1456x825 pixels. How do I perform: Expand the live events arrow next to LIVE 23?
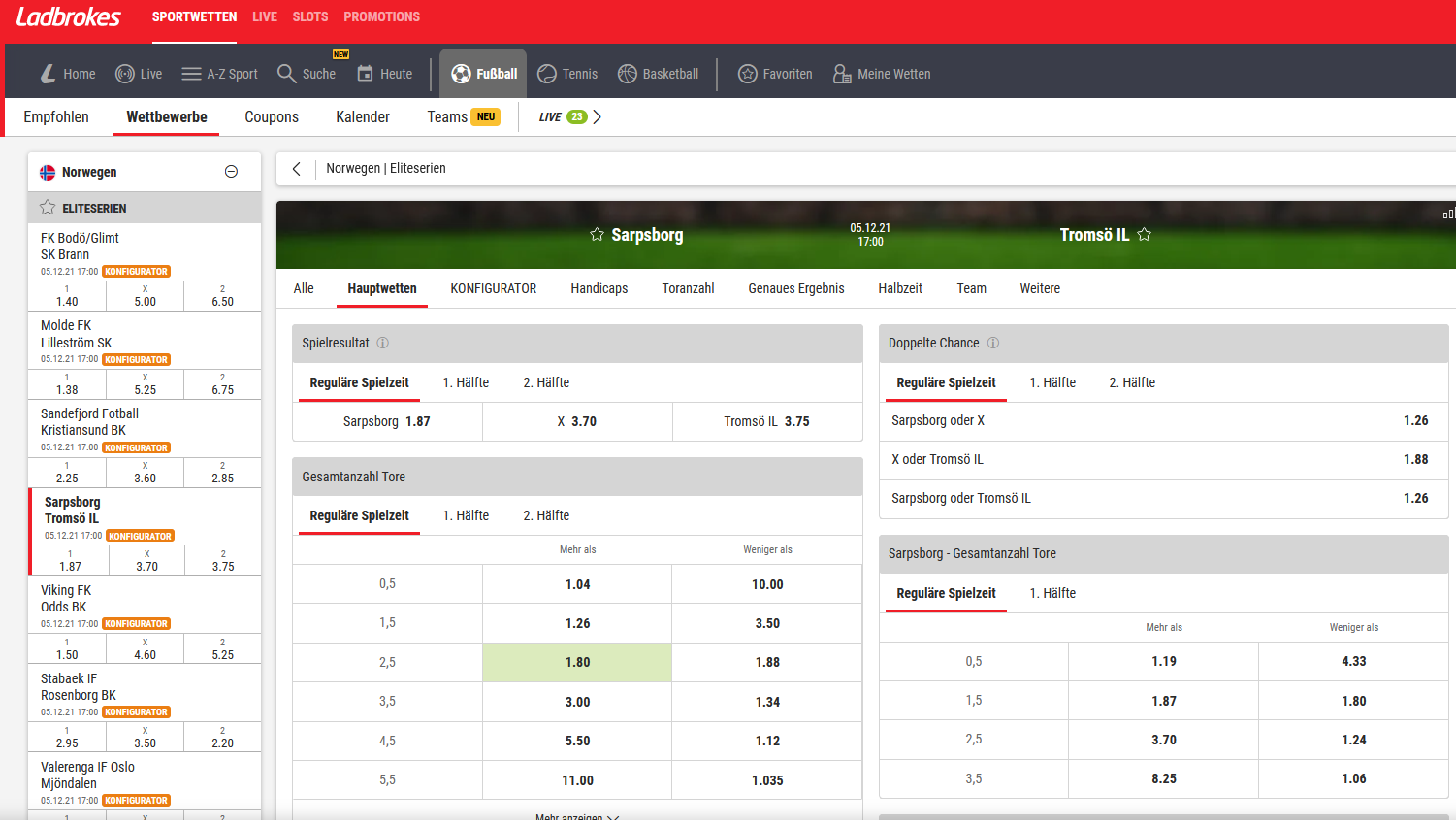pyautogui.click(x=598, y=116)
